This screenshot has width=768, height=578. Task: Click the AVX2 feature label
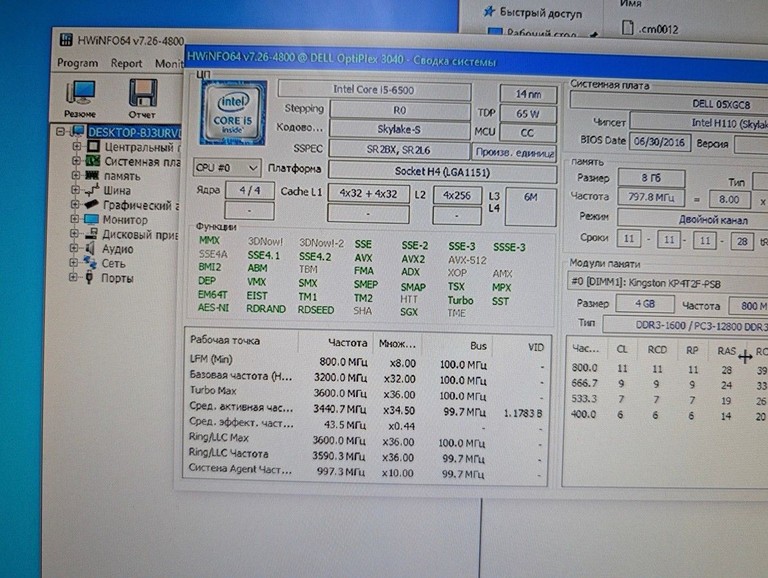413,259
